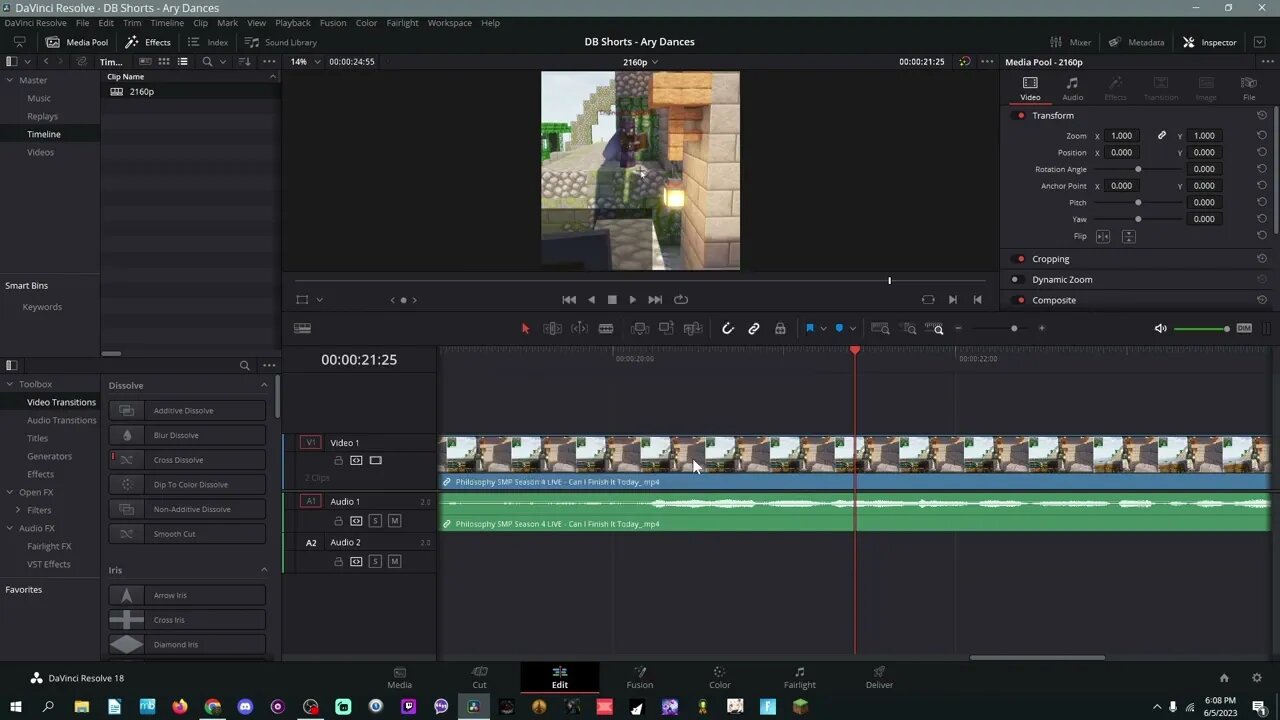Select the Trim Edit Mode tool
1280x720 pixels.
tap(552, 328)
